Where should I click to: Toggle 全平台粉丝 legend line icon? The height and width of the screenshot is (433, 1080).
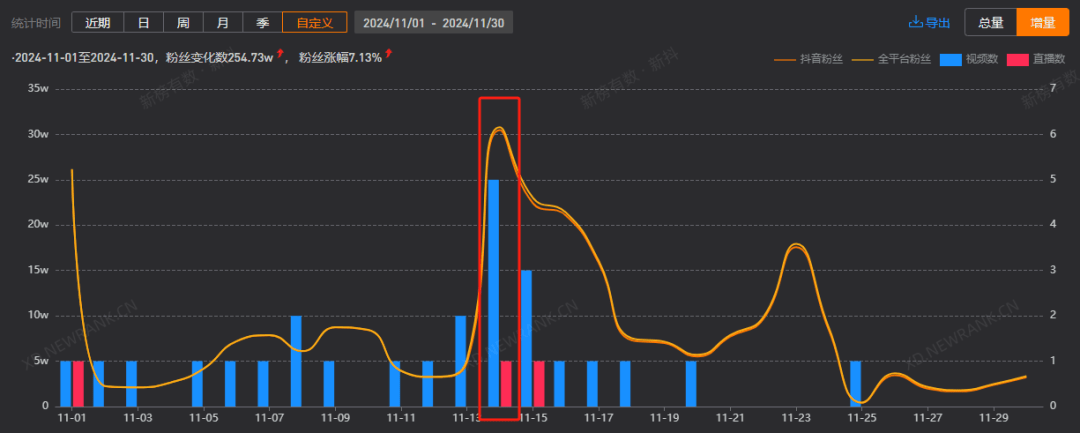pos(863,59)
